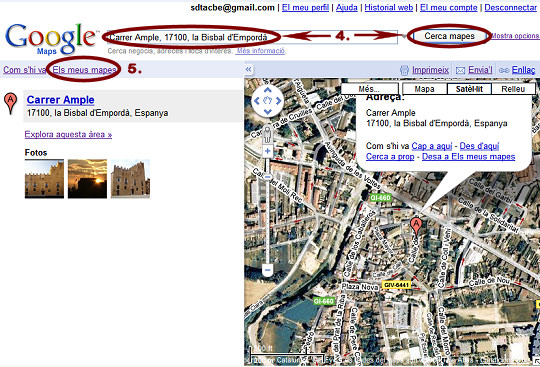Image resolution: width=540 pixels, height=367 pixels.
Task: Click the address search input field
Action: [252, 37]
